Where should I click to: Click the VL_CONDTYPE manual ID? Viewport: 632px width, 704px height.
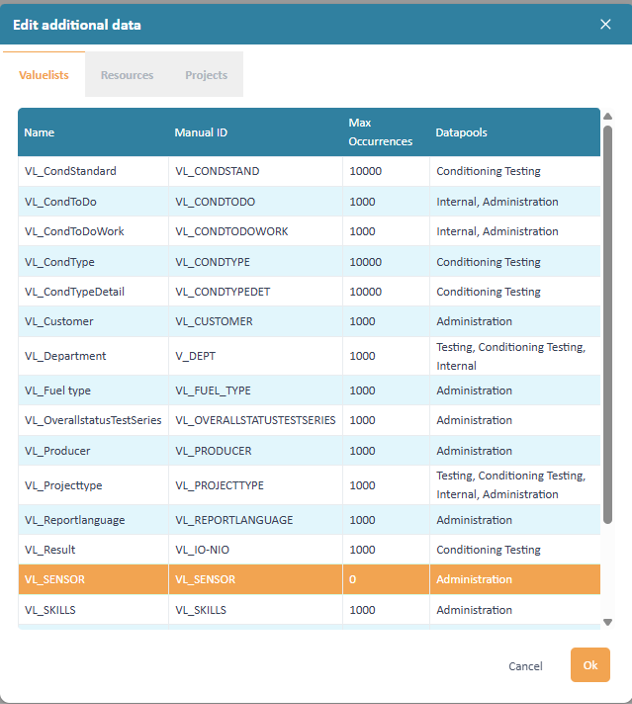(212, 262)
